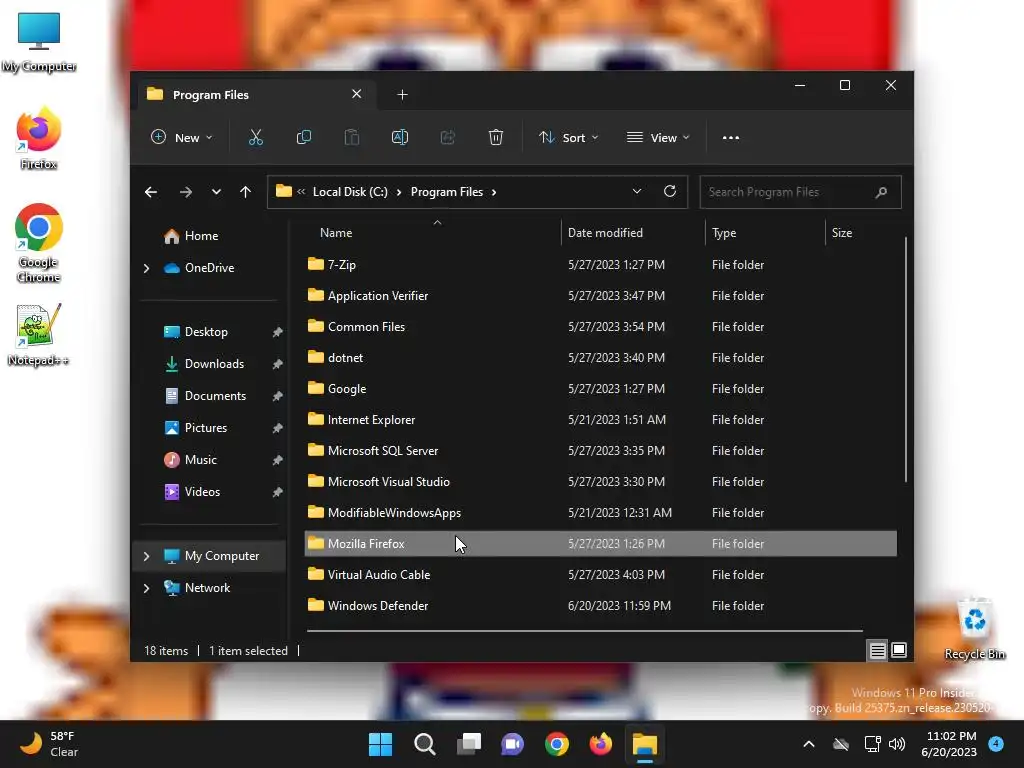The width and height of the screenshot is (1024, 768).
Task: Open the View options dropdown
Action: [658, 138]
